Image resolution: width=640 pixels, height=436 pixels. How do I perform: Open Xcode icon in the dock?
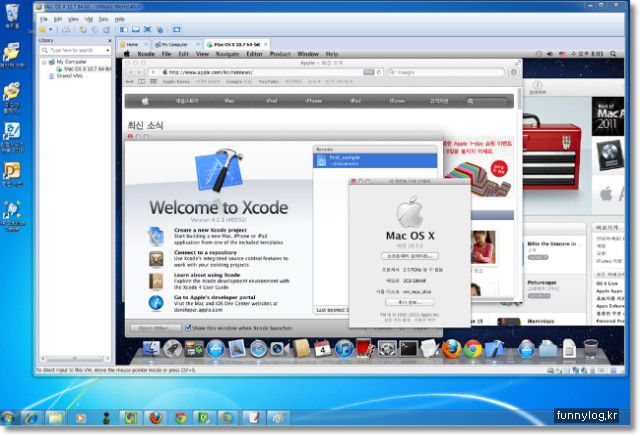coord(494,349)
